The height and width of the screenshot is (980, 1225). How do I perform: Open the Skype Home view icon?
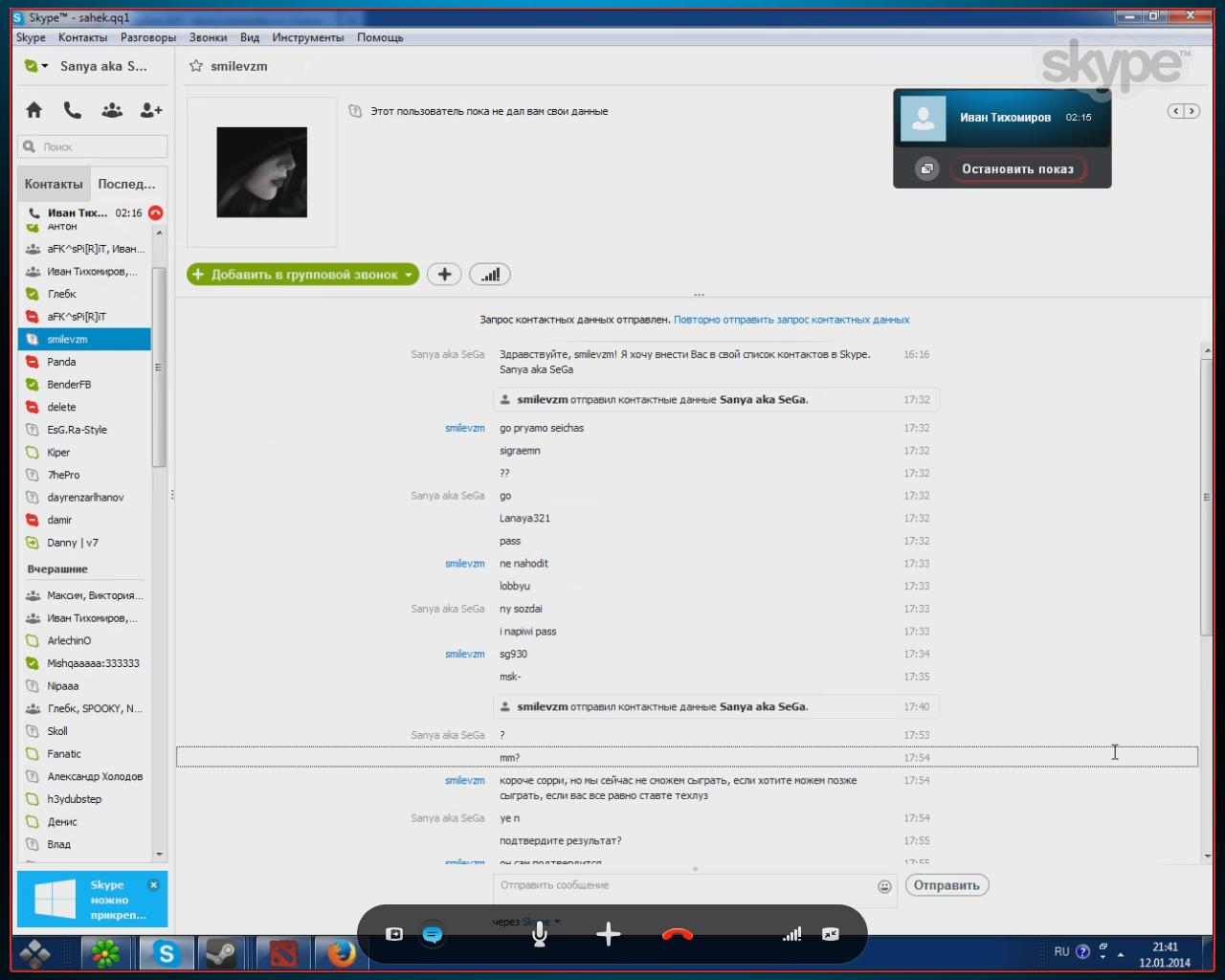[x=34, y=110]
